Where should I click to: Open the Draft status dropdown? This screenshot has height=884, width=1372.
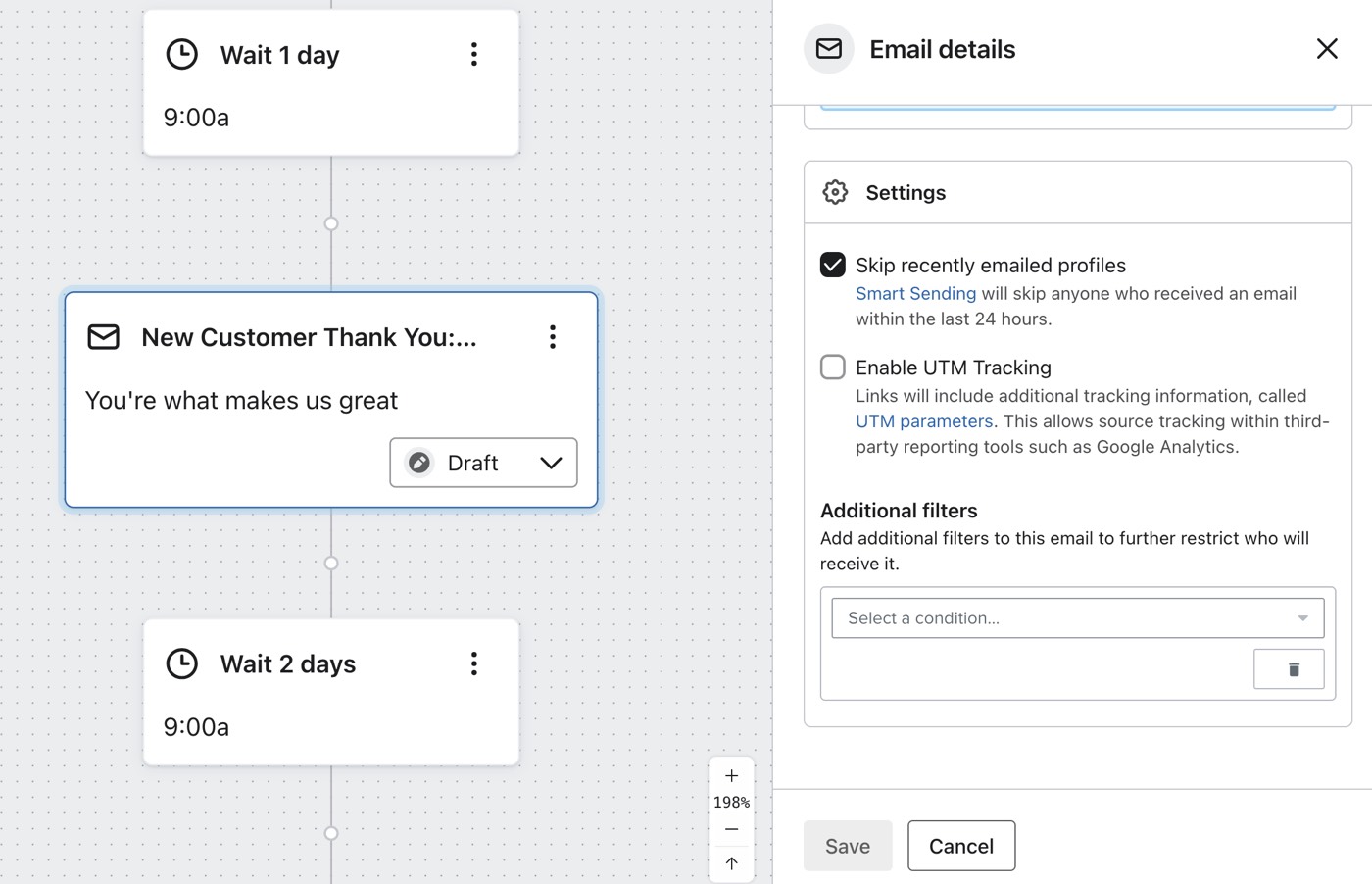coord(483,463)
